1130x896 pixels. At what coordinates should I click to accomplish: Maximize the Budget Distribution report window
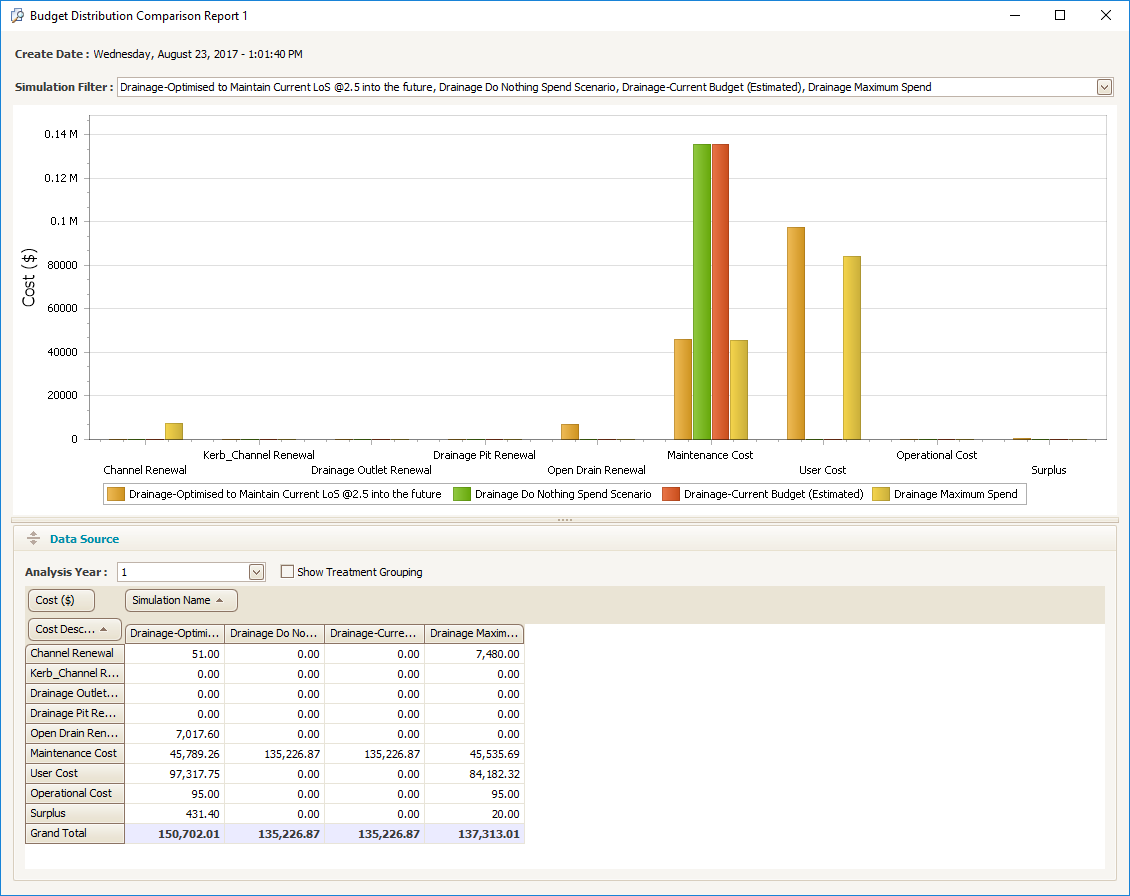[1060, 16]
